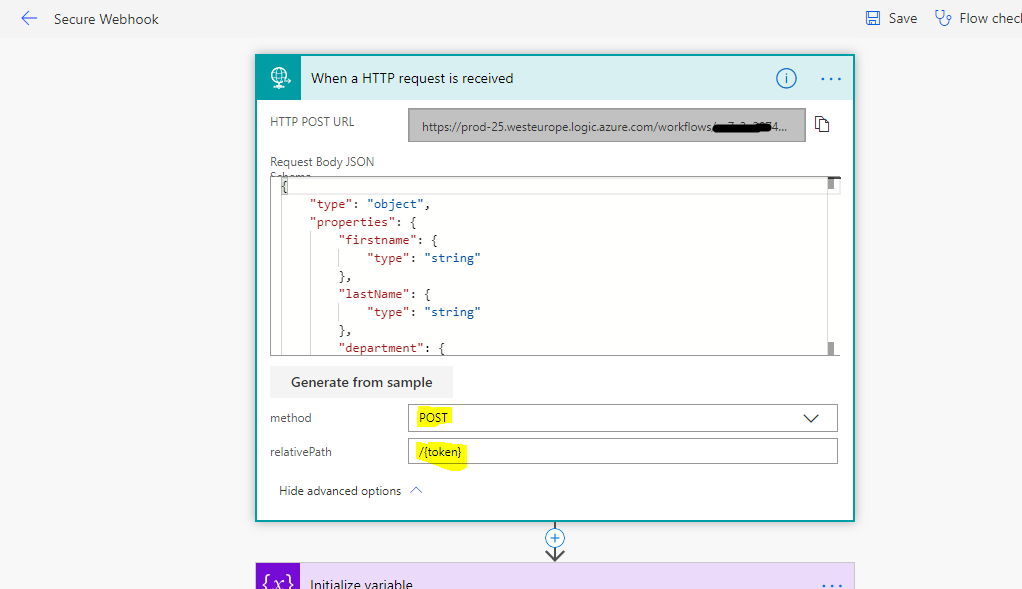Copy the HTTP POST URL using the copy icon
The width and height of the screenshot is (1022, 589).
822,124
